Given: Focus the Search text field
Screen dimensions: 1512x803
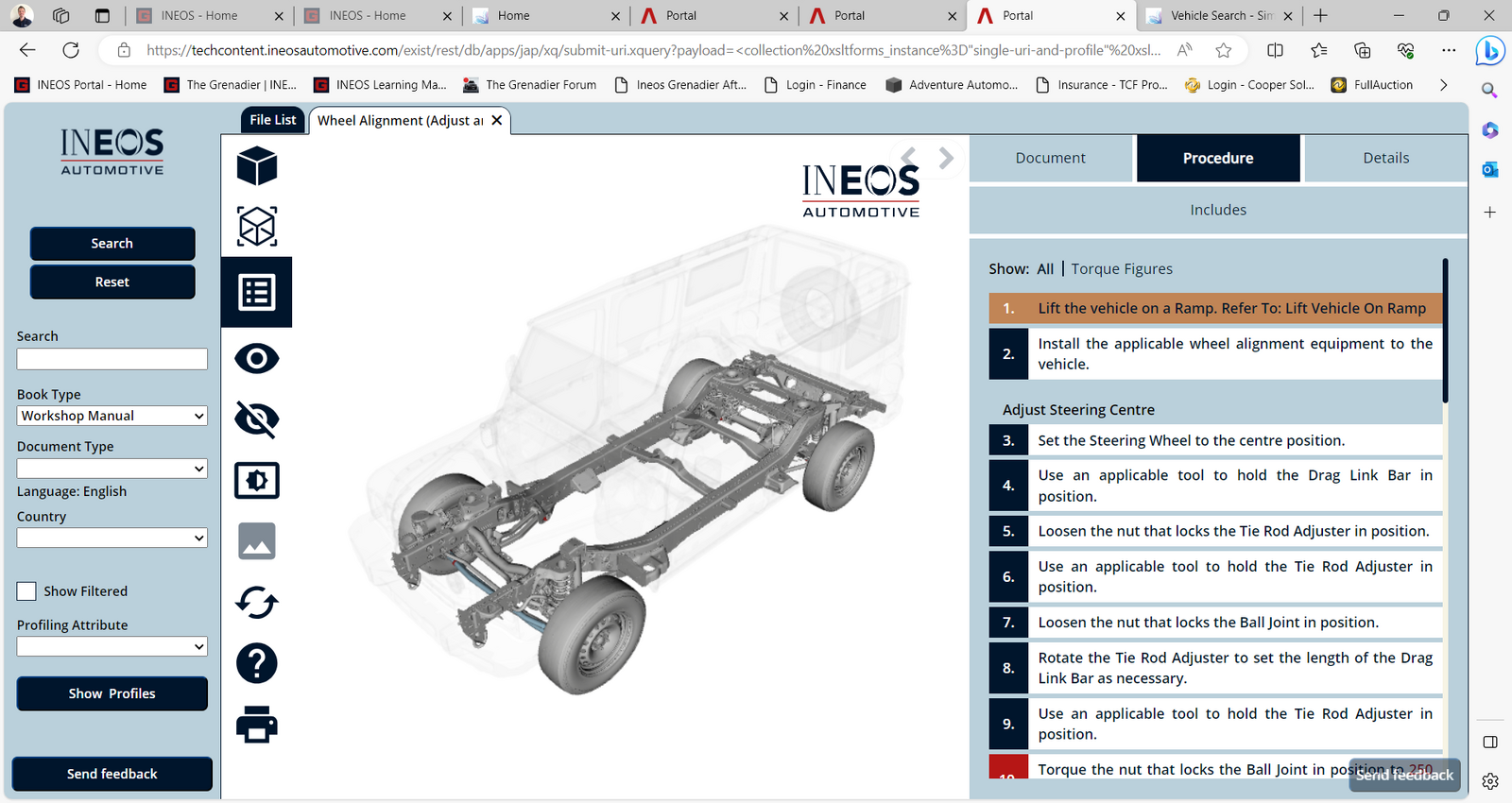Looking at the screenshot, I should [x=112, y=359].
